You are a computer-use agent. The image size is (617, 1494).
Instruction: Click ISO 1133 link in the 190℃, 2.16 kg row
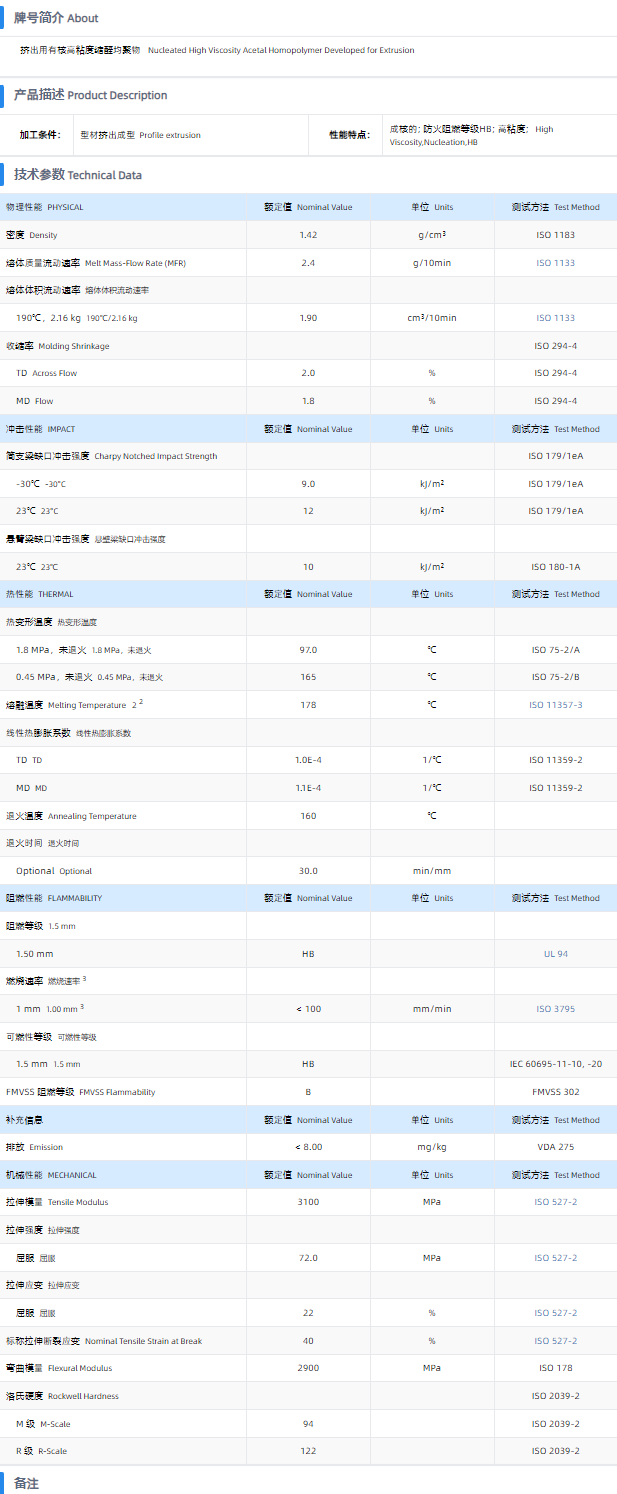(555, 318)
